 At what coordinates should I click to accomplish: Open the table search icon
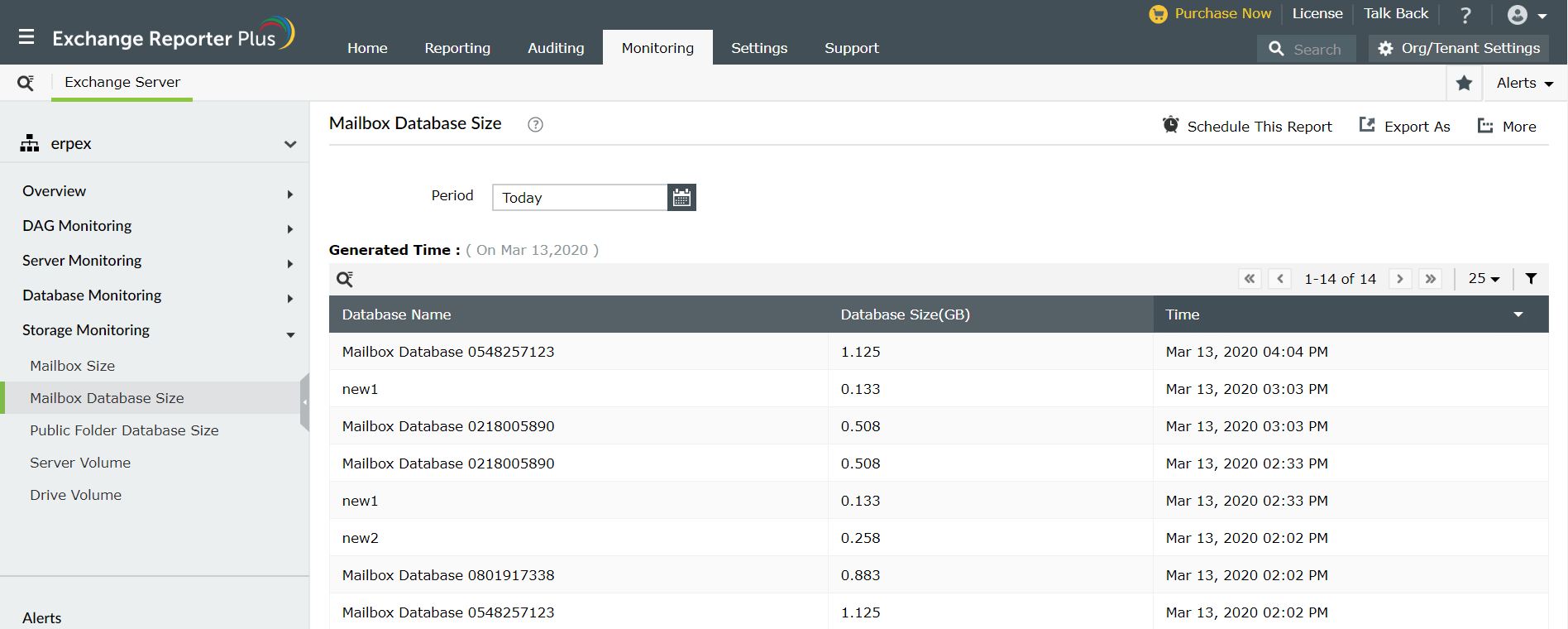coord(345,279)
